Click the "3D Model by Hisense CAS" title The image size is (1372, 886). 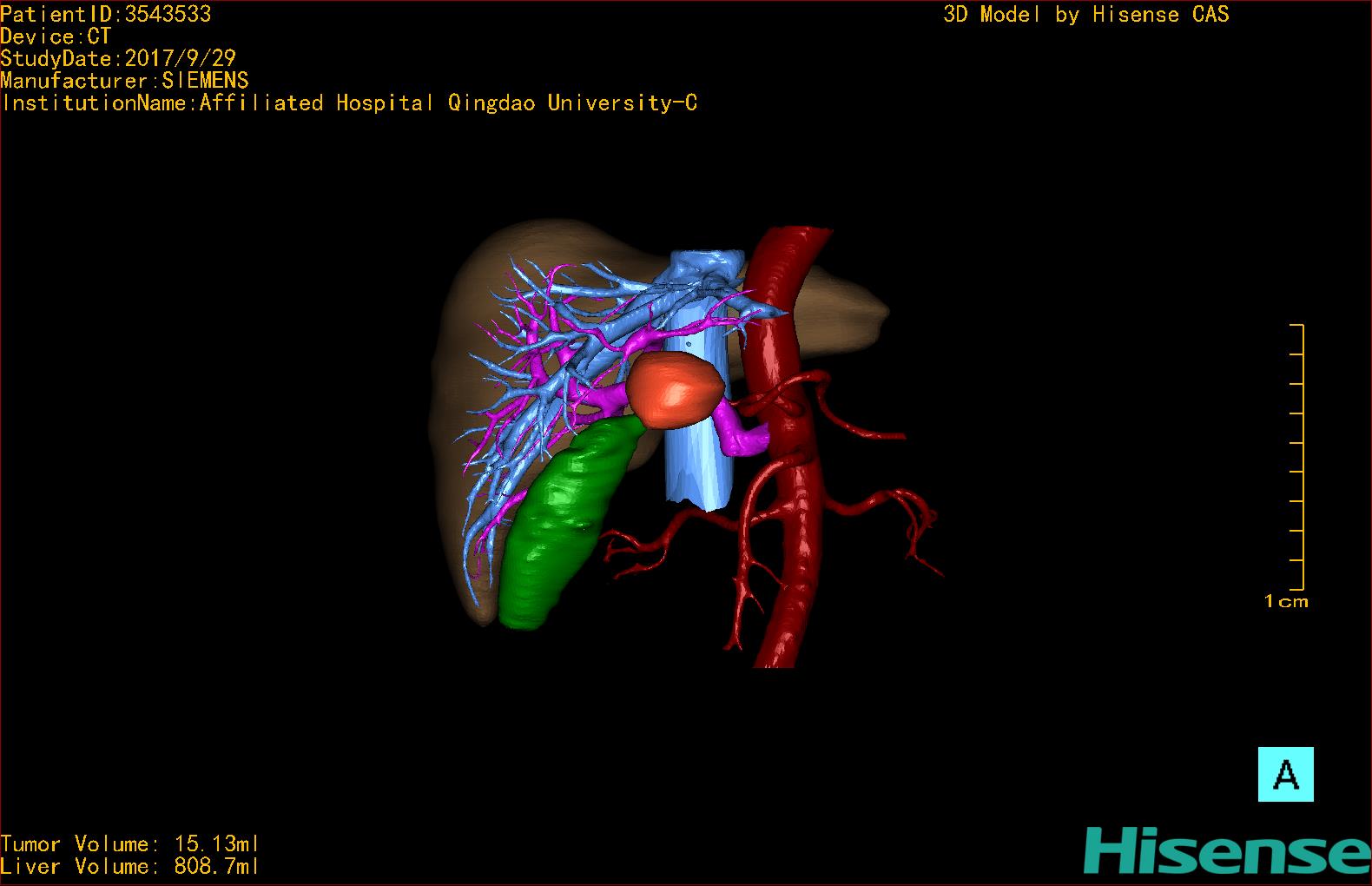coord(1086,14)
